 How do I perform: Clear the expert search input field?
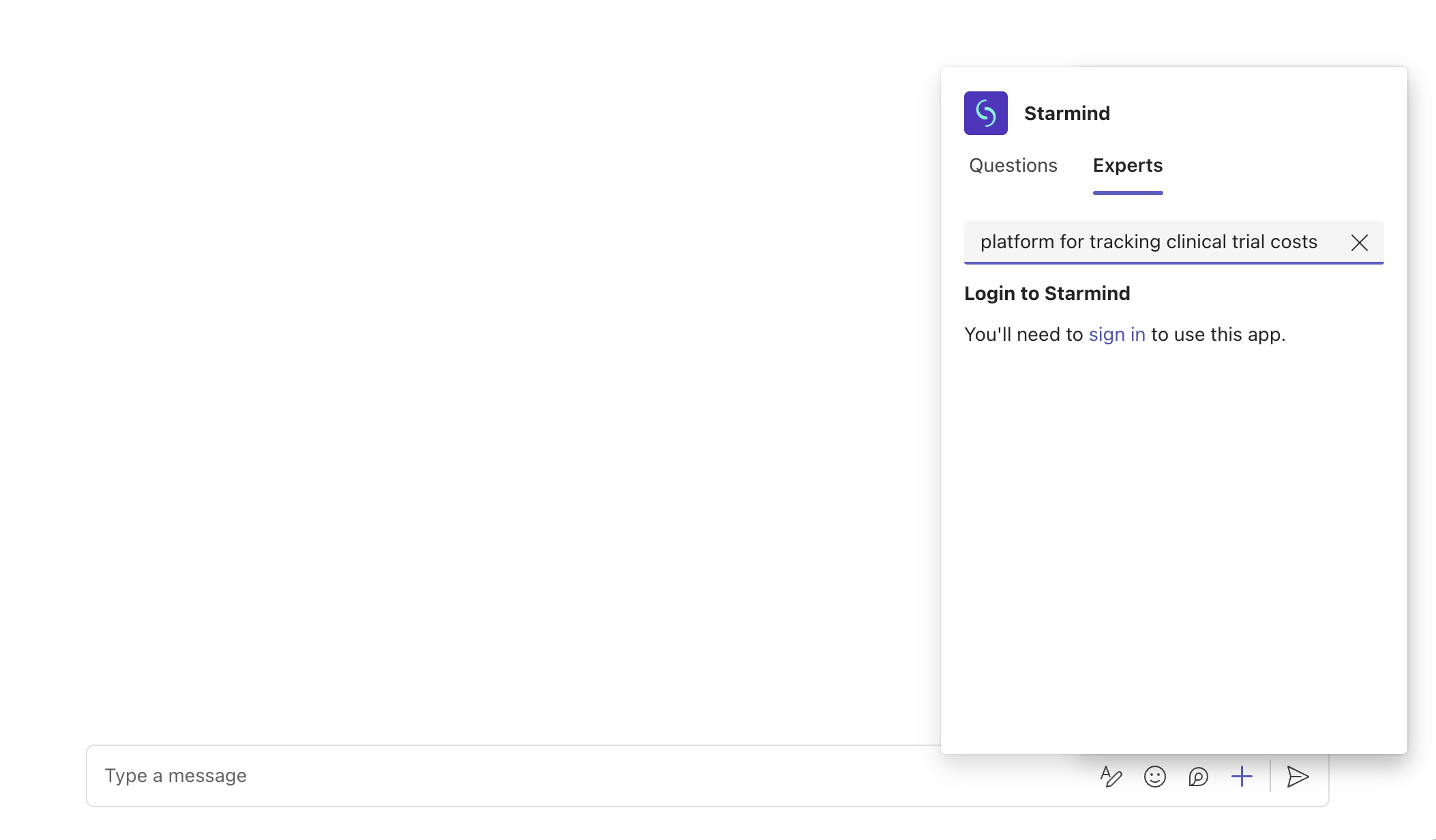[1360, 241]
